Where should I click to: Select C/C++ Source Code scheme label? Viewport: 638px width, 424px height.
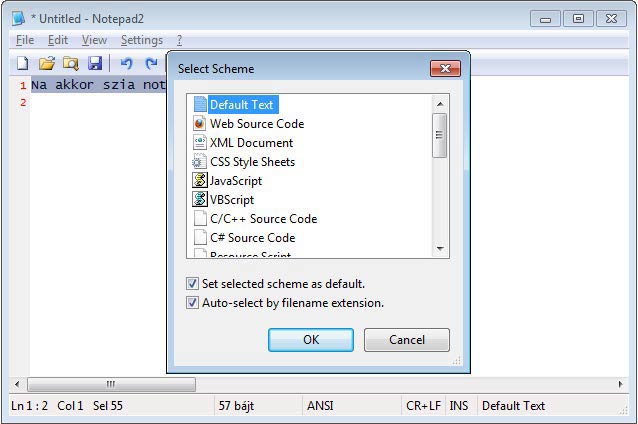(264, 219)
